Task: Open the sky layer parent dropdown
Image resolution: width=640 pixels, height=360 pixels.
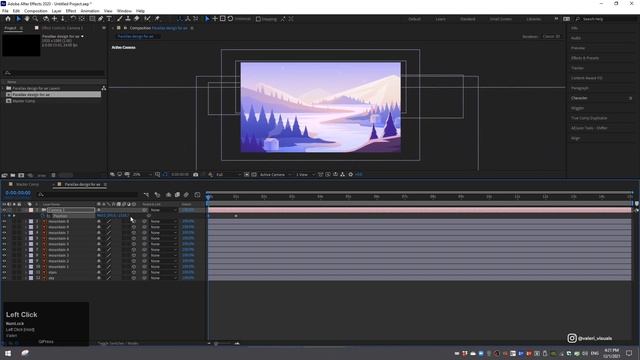Action: (x=163, y=278)
